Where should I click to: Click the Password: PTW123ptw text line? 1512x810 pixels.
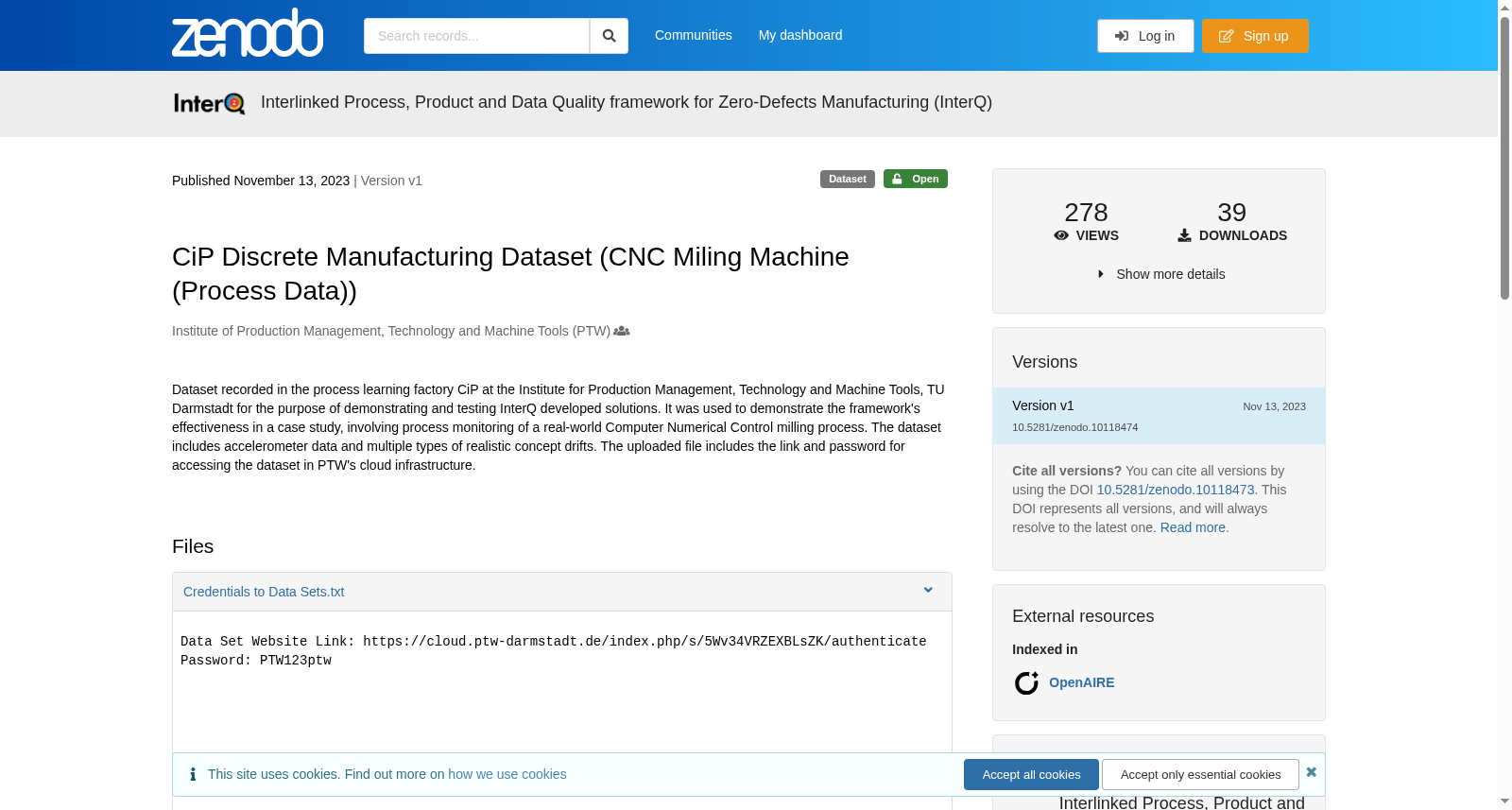(x=256, y=661)
